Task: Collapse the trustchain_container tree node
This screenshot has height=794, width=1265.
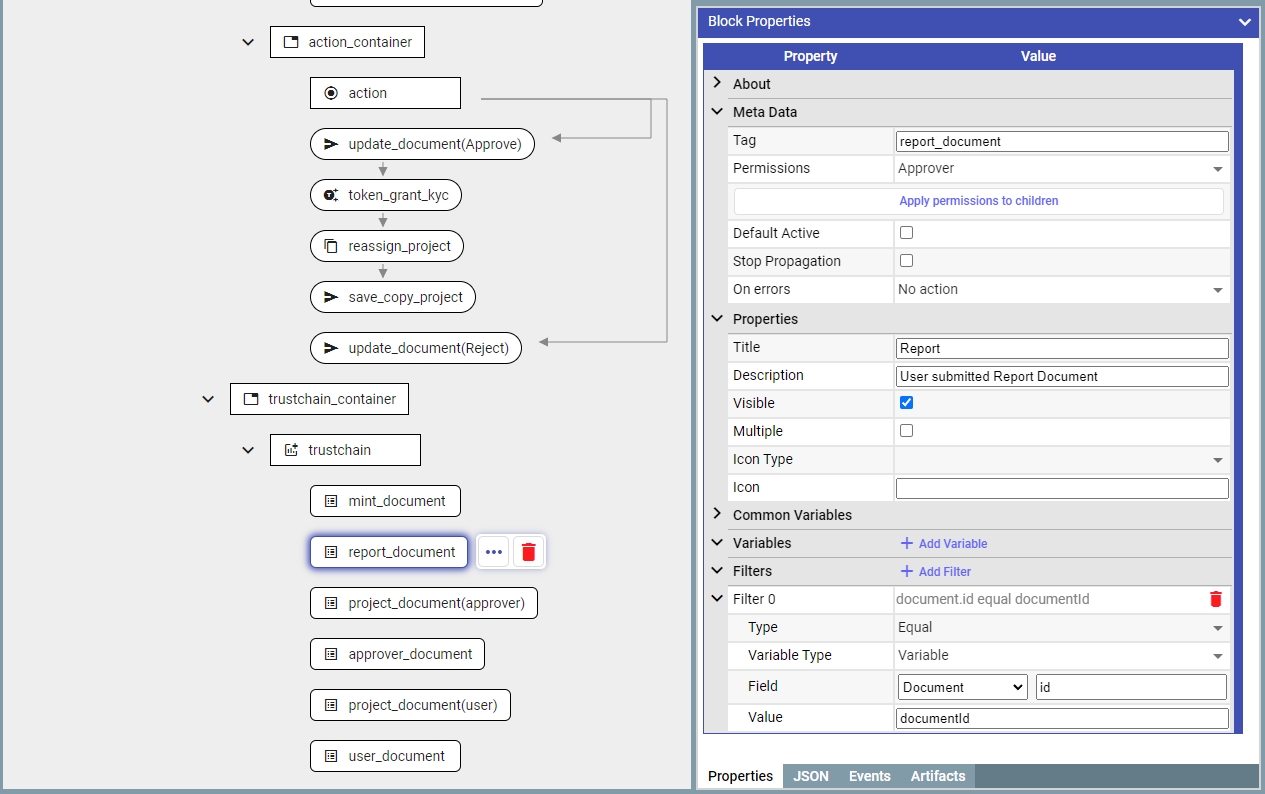Action: (x=208, y=399)
